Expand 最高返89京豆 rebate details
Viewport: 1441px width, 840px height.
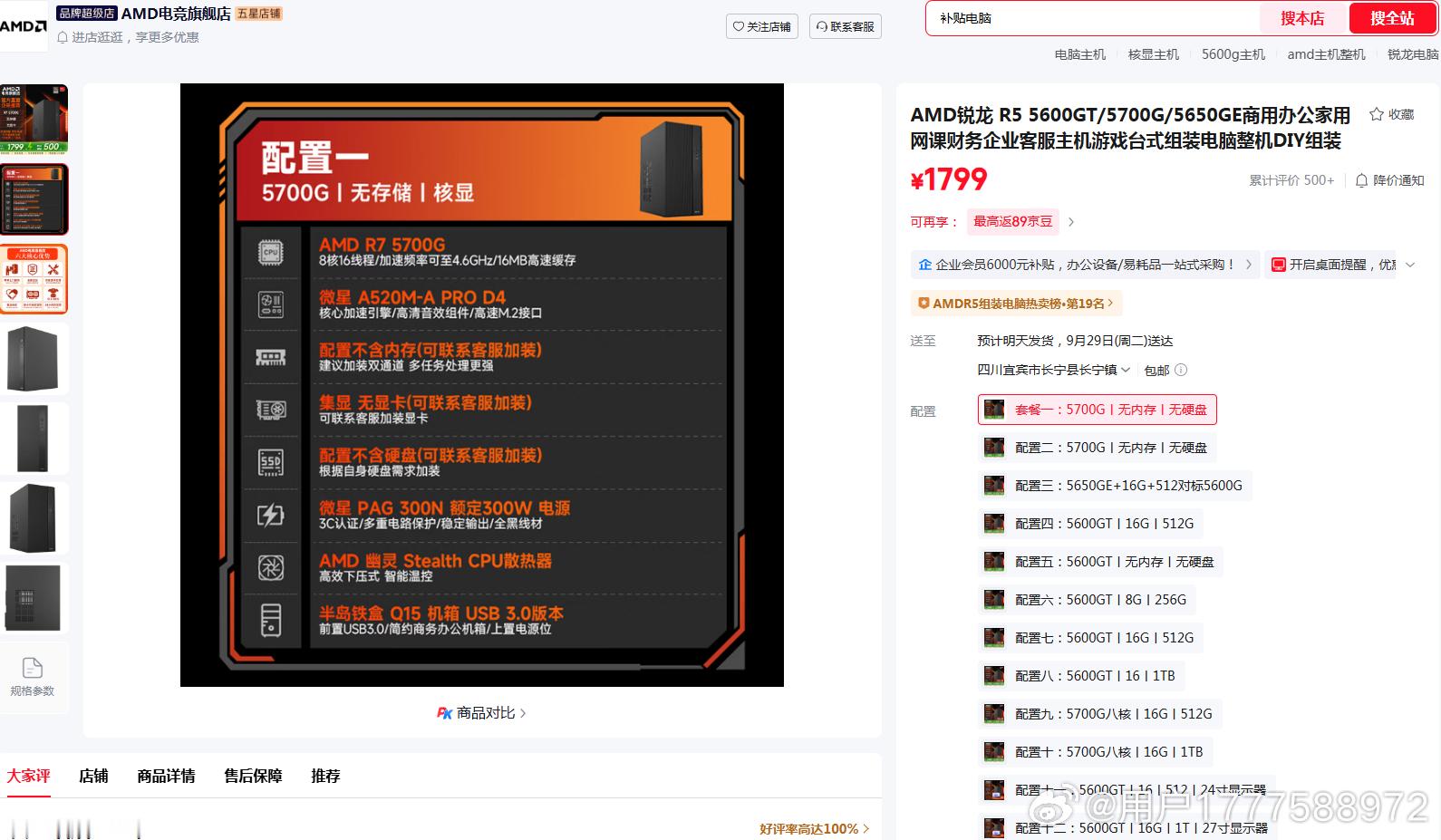[1021, 221]
